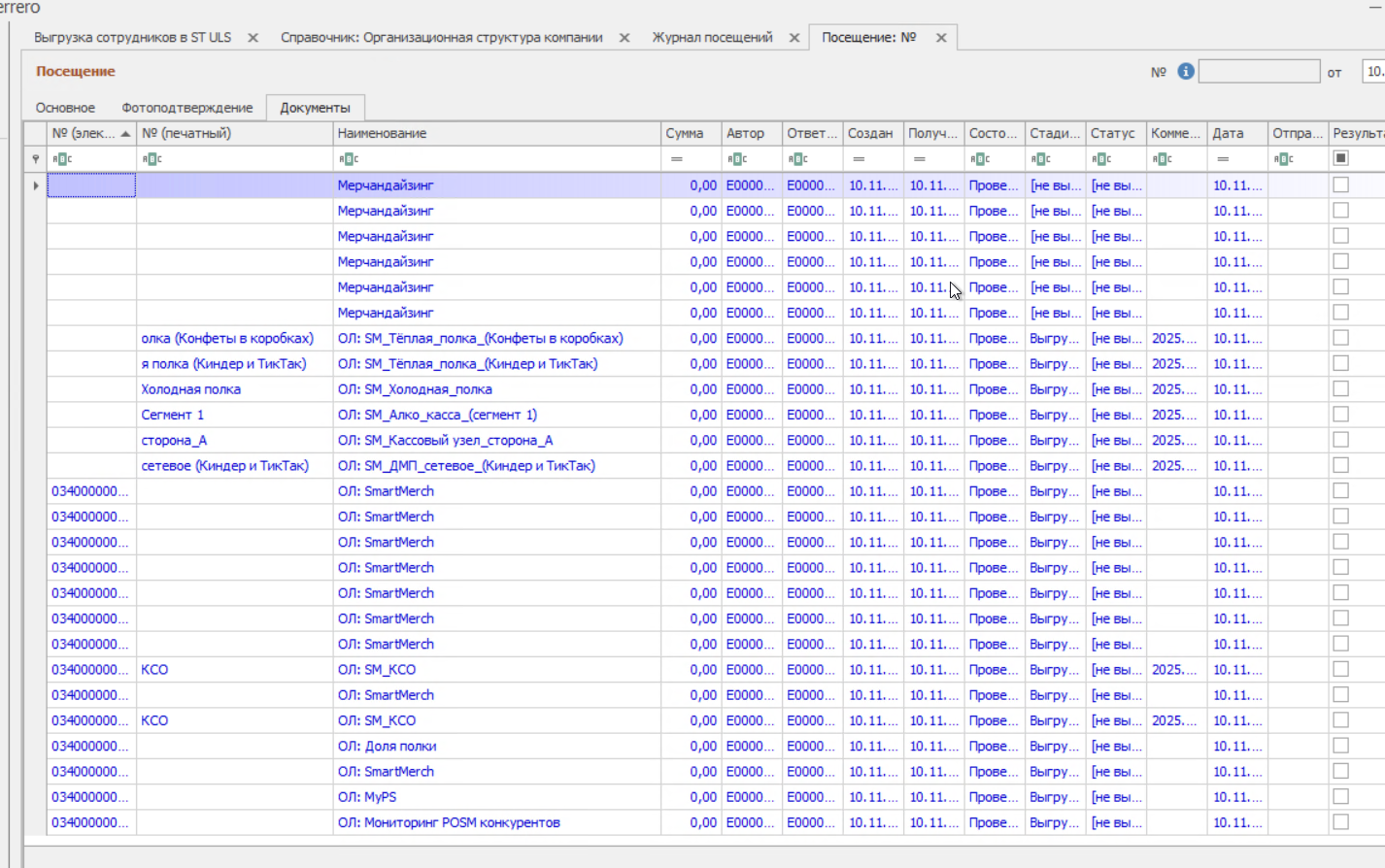Click filter condition icon under Автор column
Viewport: 1385px width, 868px height.
tap(736, 159)
